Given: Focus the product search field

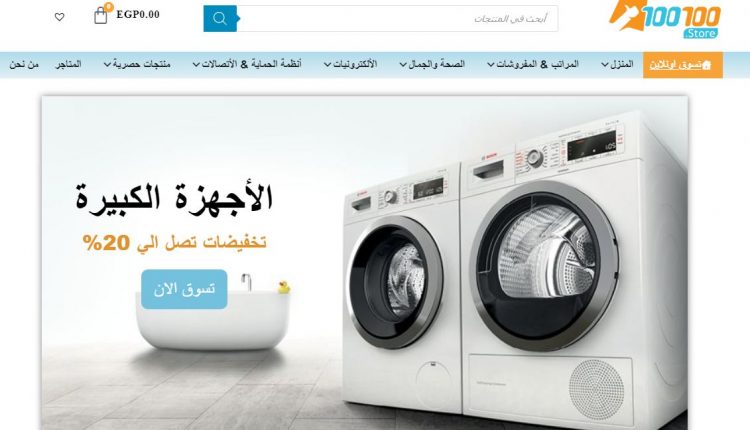Looking at the screenshot, I should [397, 19].
